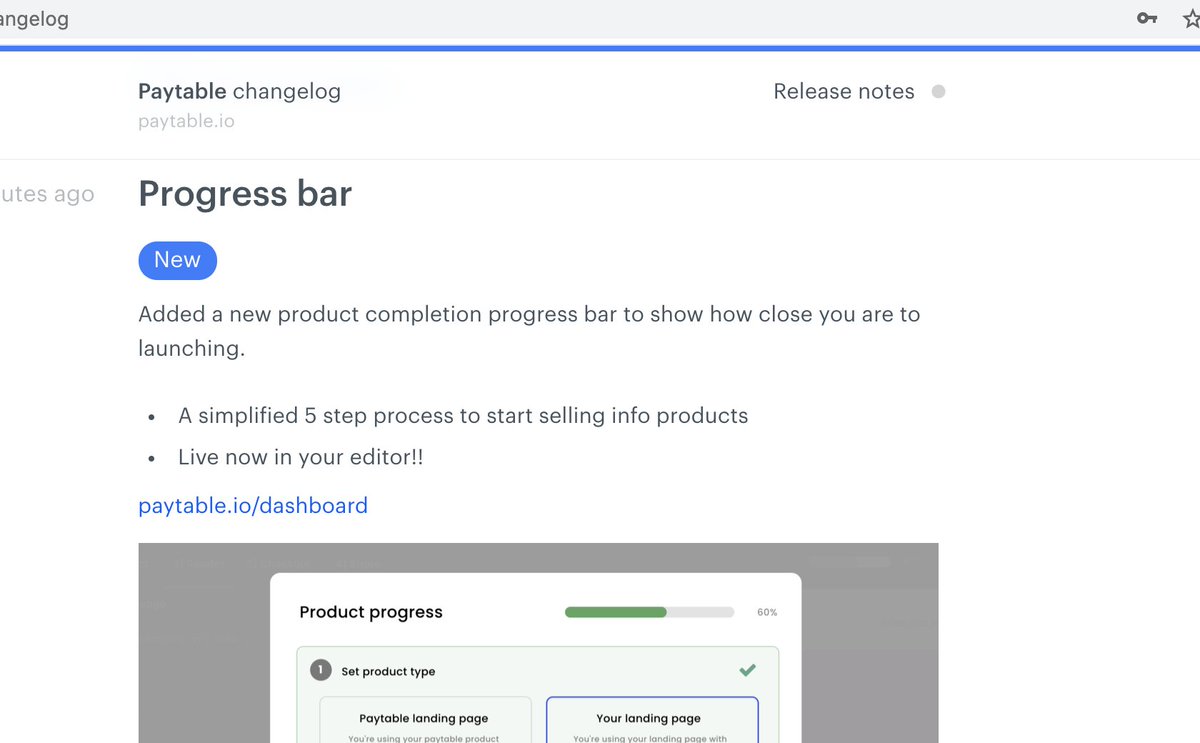The height and width of the screenshot is (743, 1200).
Task: Bookmark this page with the star icon
Action: pyautogui.click(x=1191, y=18)
